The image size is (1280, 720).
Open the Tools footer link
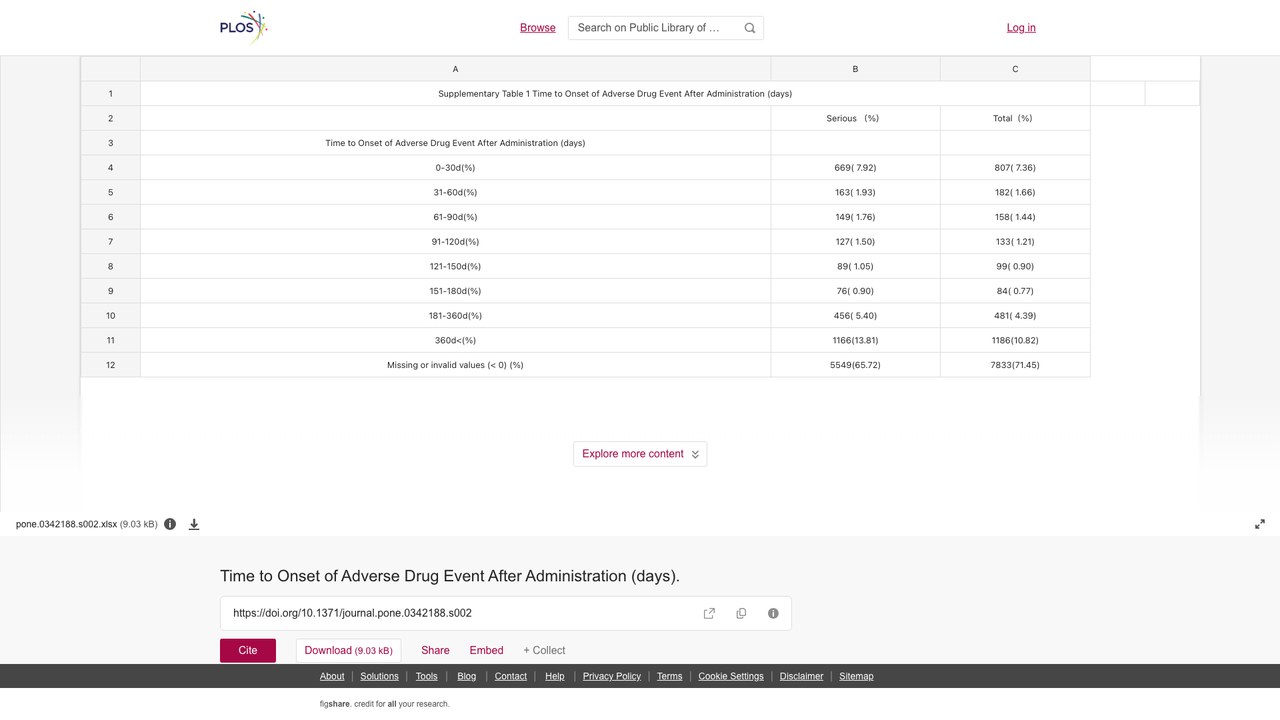click(x=427, y=676)
